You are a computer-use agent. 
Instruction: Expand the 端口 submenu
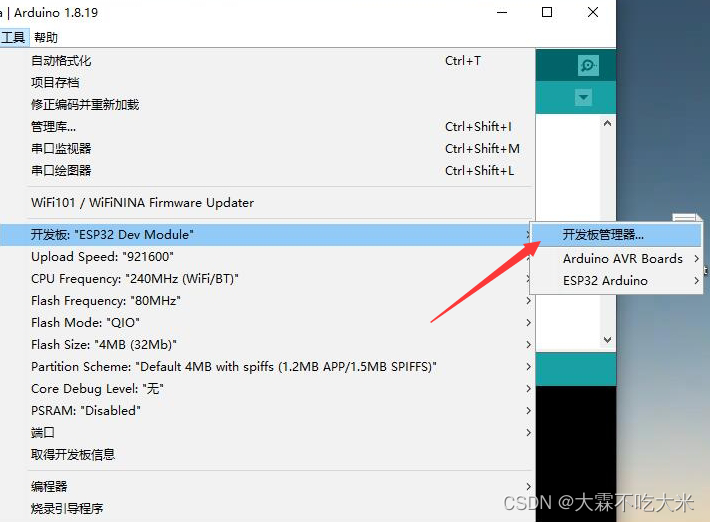point(267,432)
